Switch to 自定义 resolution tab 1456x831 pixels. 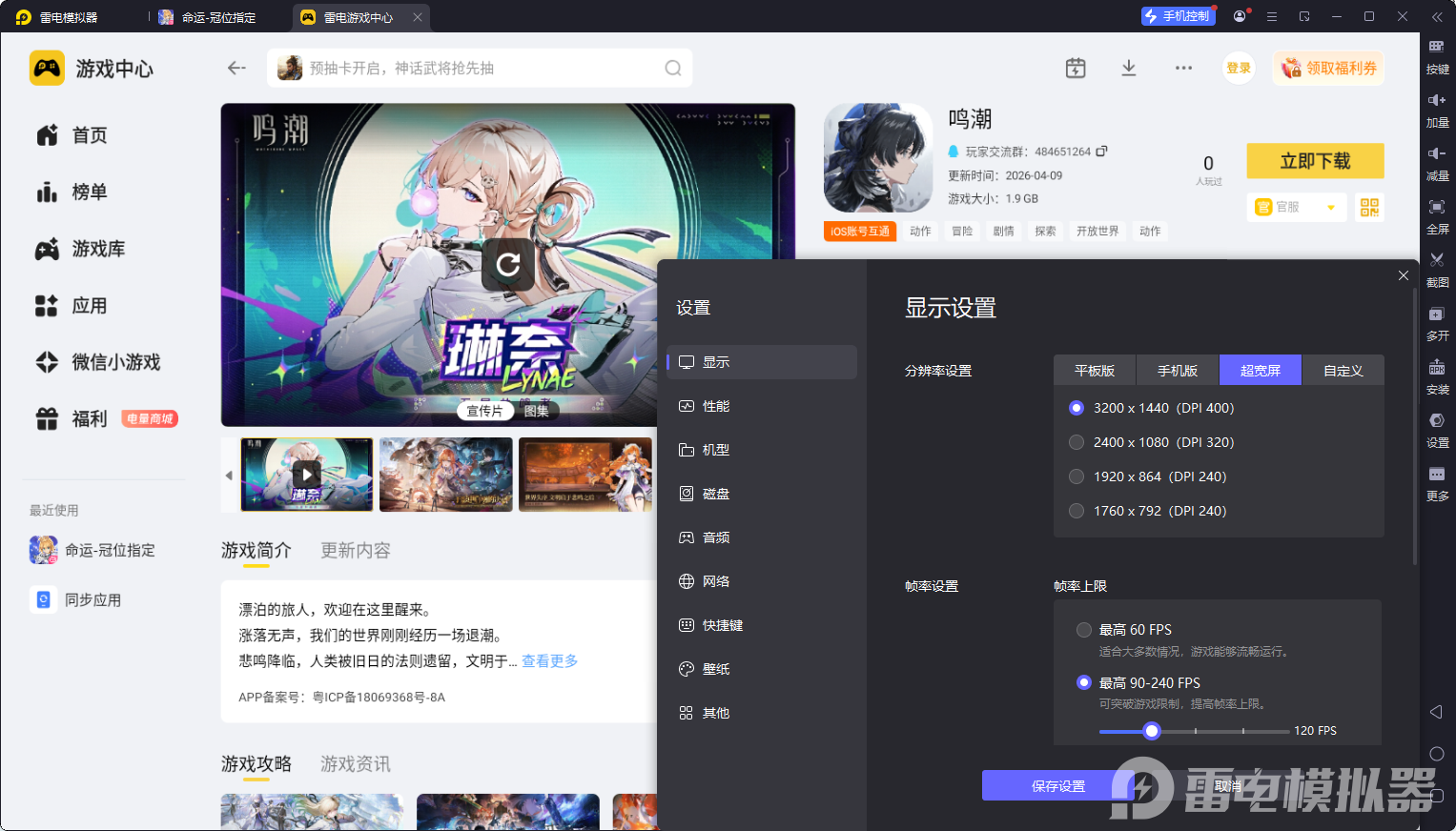click(x=1343, y=370)
